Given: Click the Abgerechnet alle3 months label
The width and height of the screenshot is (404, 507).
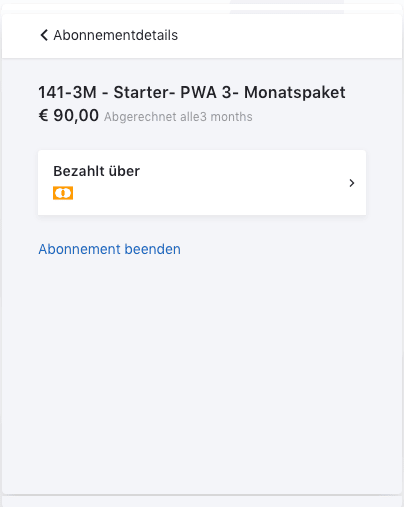Looking at the screenshot, I should (178, 117).
